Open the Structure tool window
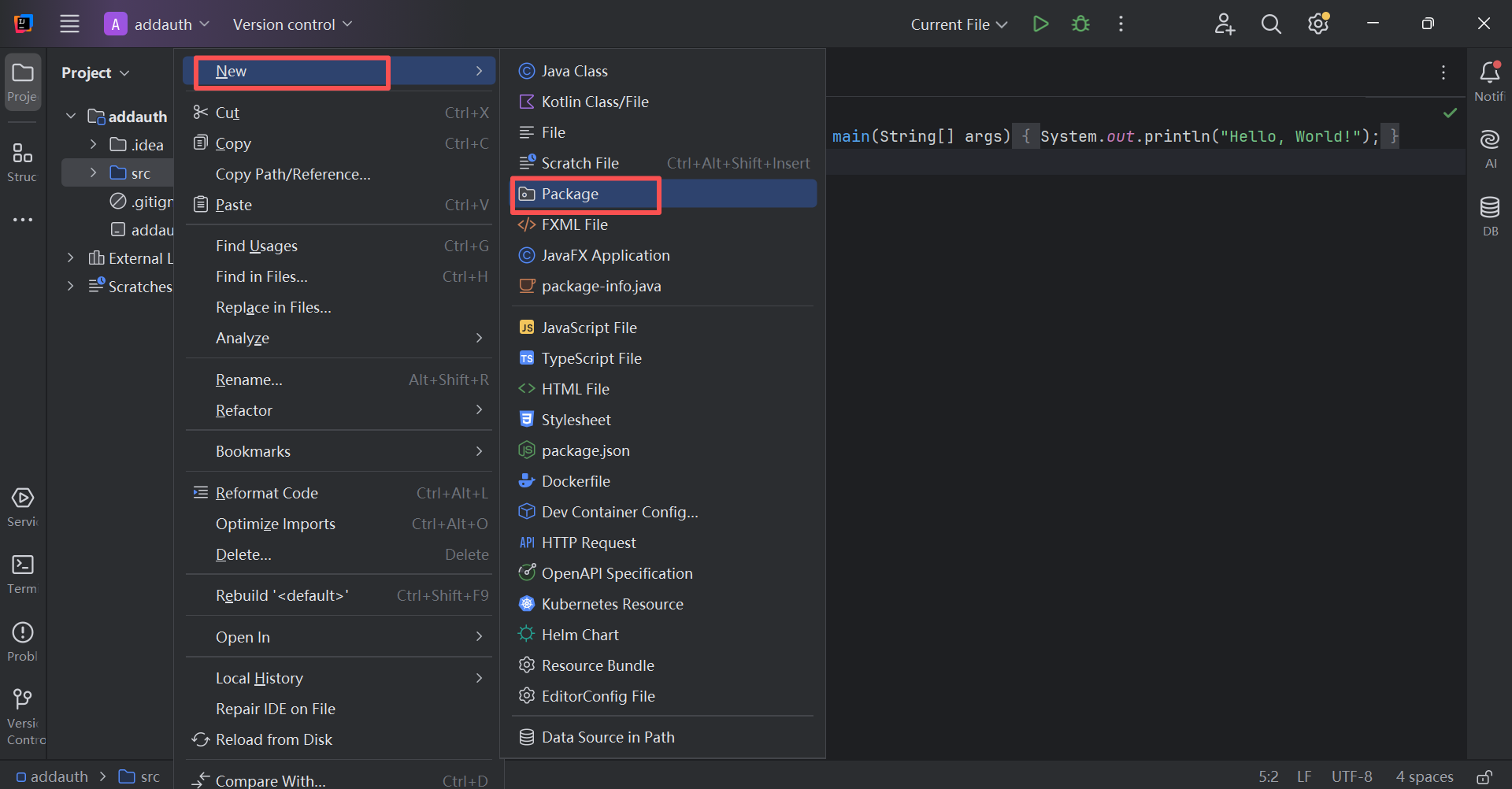The height and width of the screenshot is (789, 1512). [x=23, y=161]
